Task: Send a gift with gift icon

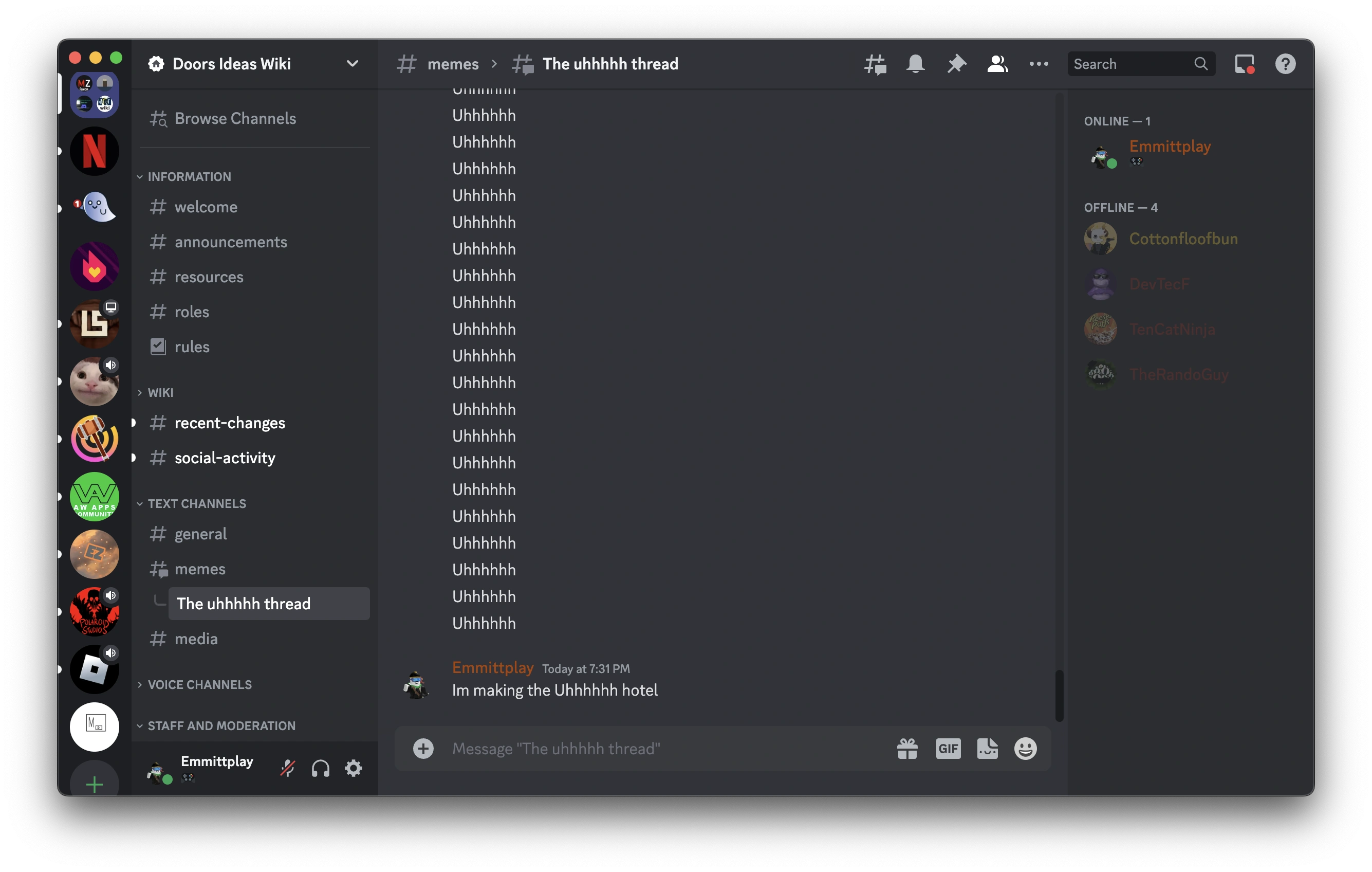Action: coord(907,748)
